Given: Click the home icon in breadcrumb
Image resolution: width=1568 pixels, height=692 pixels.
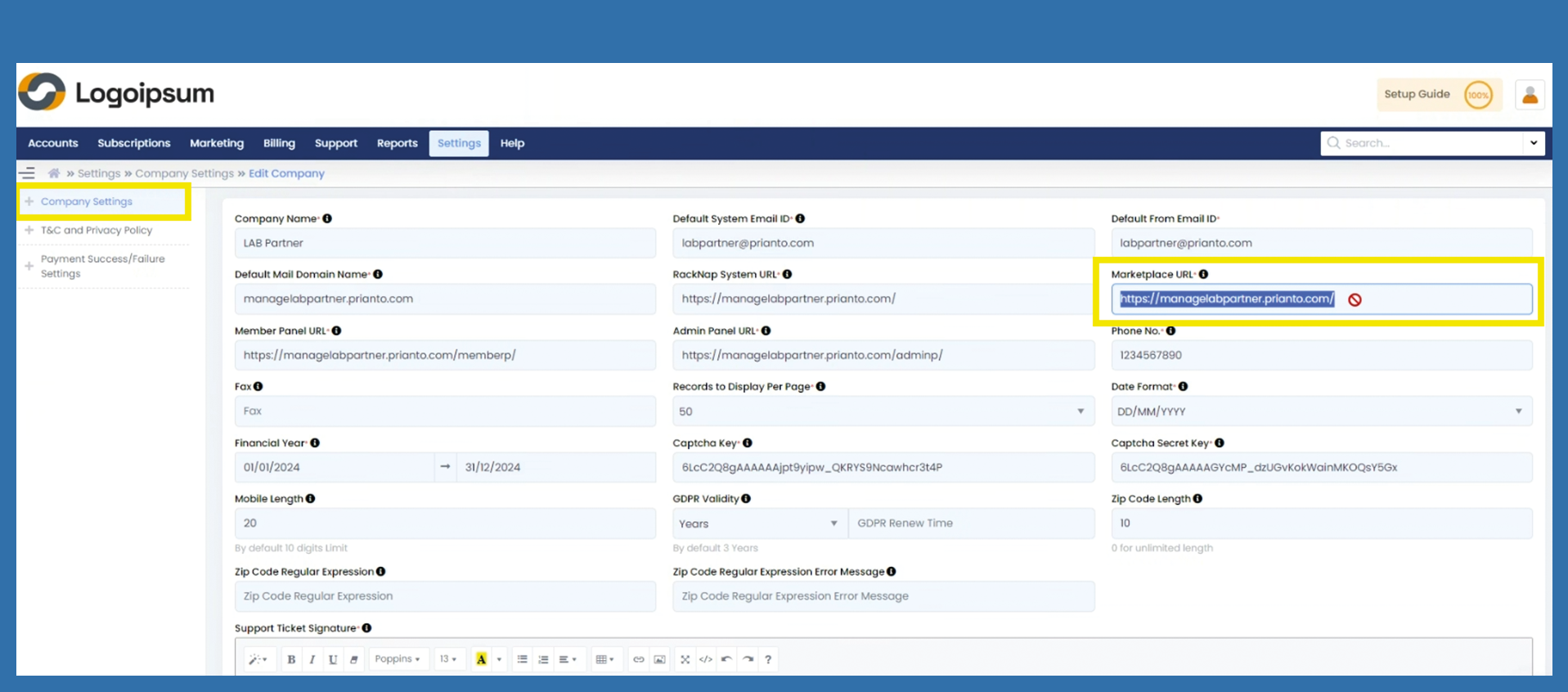Looking at the screenshot, I should click(x=54, y=173).
